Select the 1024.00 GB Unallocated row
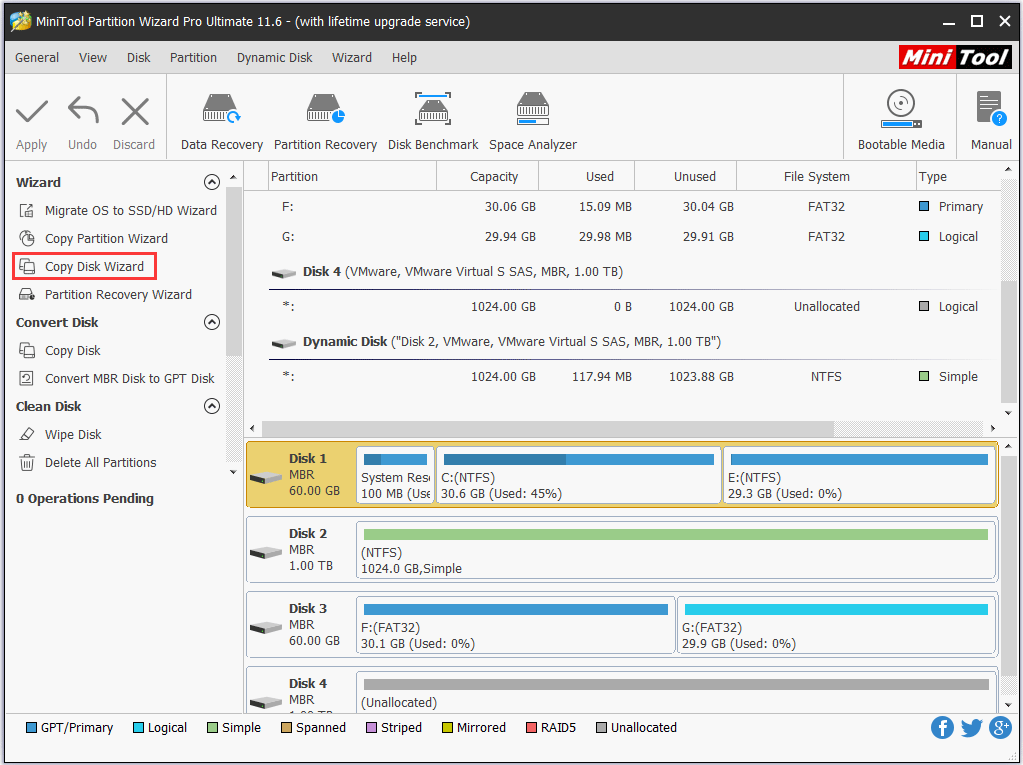Screen dimensions: 1023x765 pos(634,307)
